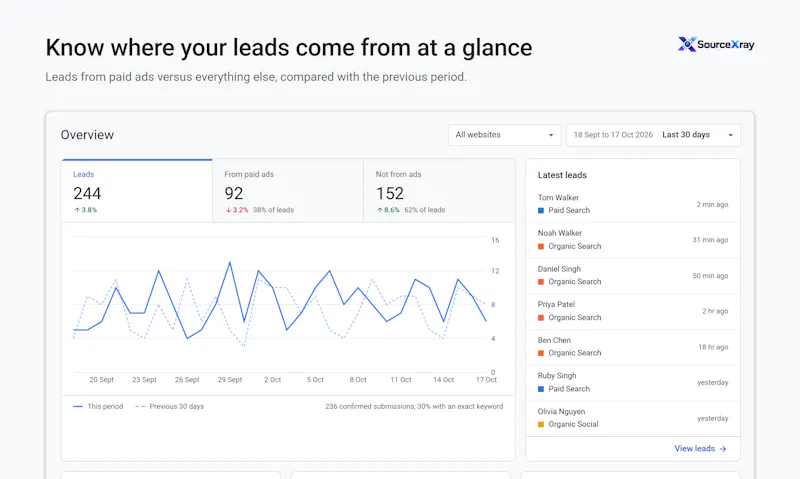Follow the View leads link
This screenshot has height=479, width=800.
click(x=700, y=448)
